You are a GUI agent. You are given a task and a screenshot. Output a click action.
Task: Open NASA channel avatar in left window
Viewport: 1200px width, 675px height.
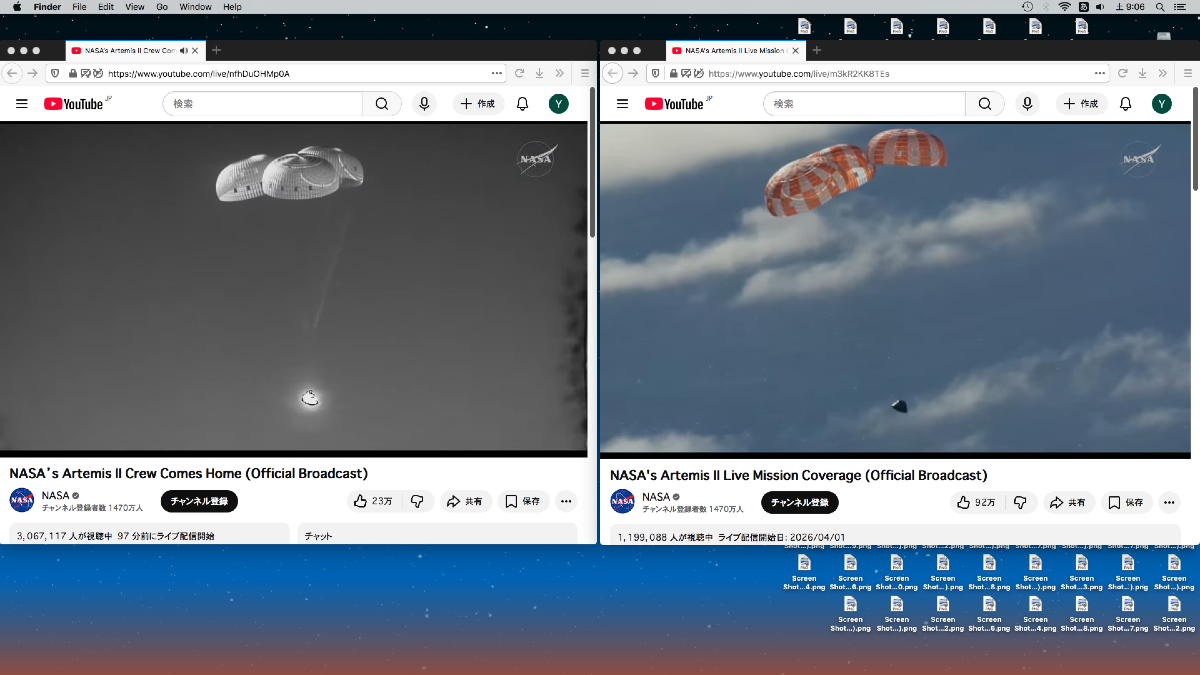(22, 500)
